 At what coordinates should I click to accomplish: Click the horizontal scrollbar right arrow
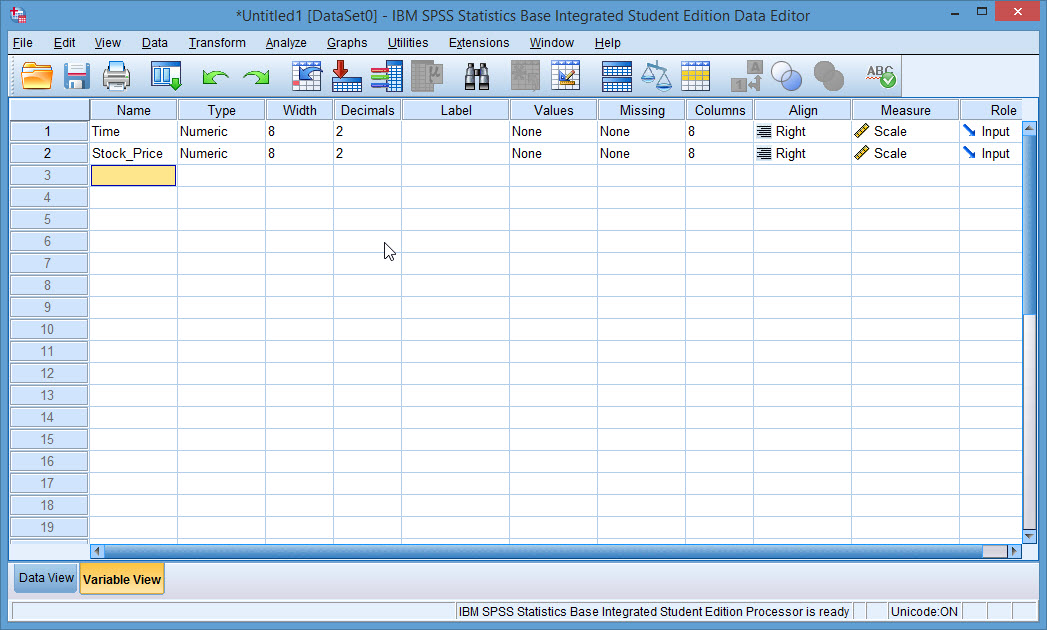1014,551
